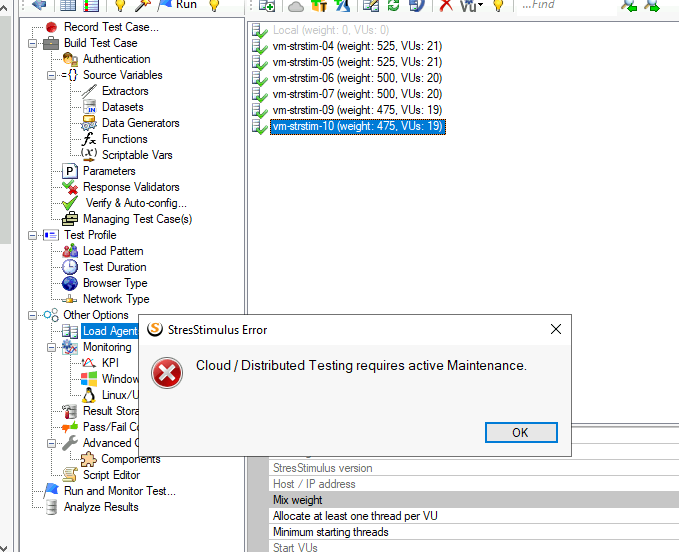Screen dimensions: 679x552
Task: Click the Test Duration clock icon
Action: tap(70, 267)
